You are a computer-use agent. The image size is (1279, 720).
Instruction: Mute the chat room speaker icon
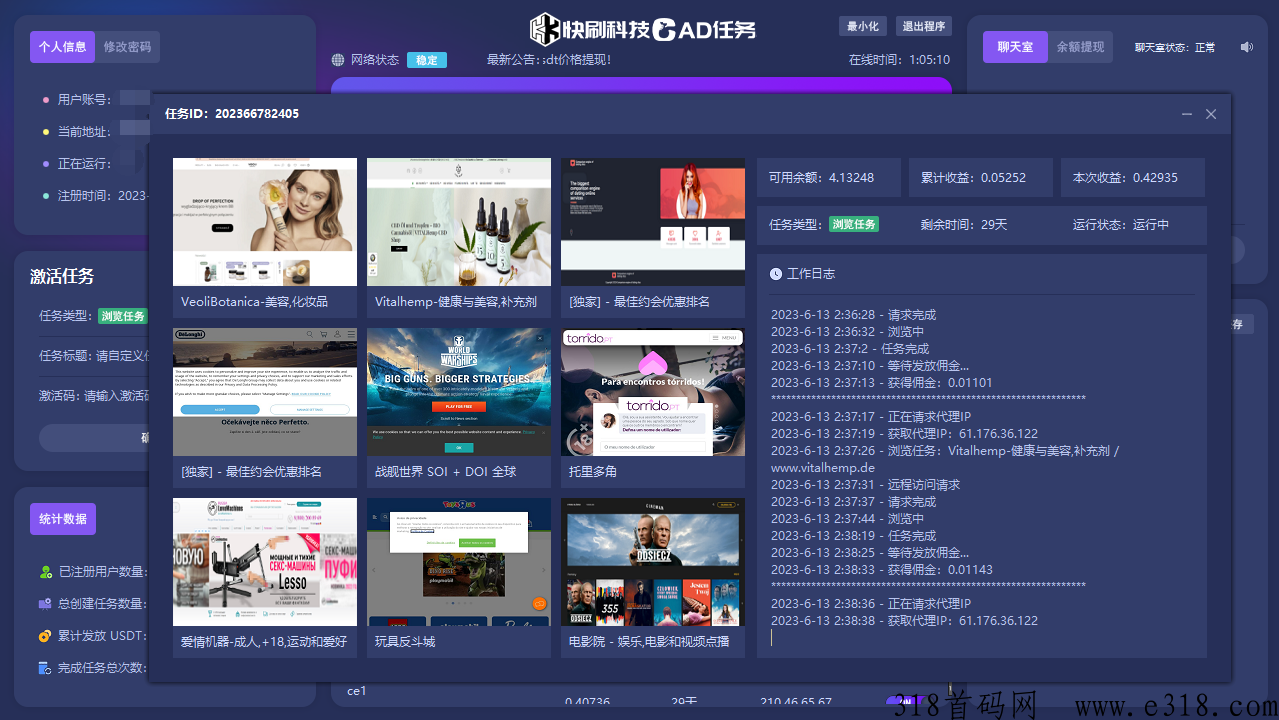point(1246,47)
